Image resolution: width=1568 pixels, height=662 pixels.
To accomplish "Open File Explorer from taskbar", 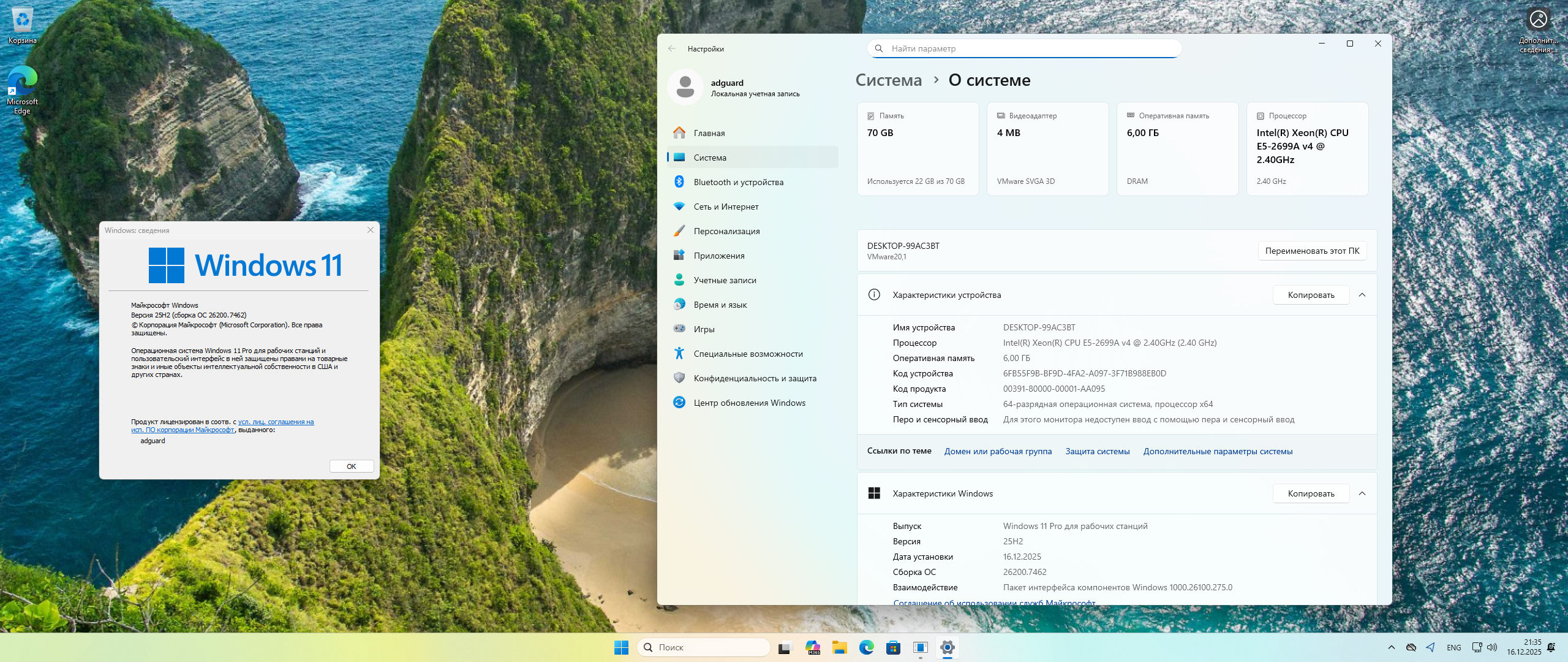I will click(x=839, y=647).
